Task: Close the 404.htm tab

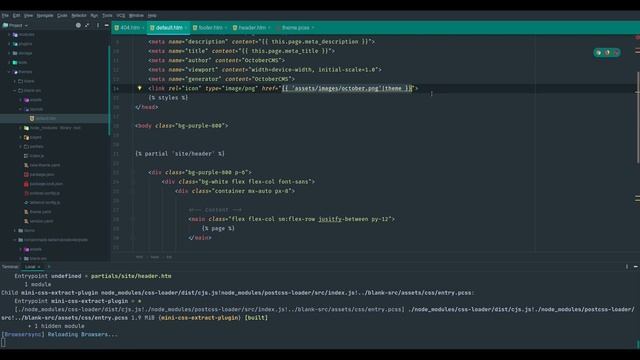Action: pos(143,28)
